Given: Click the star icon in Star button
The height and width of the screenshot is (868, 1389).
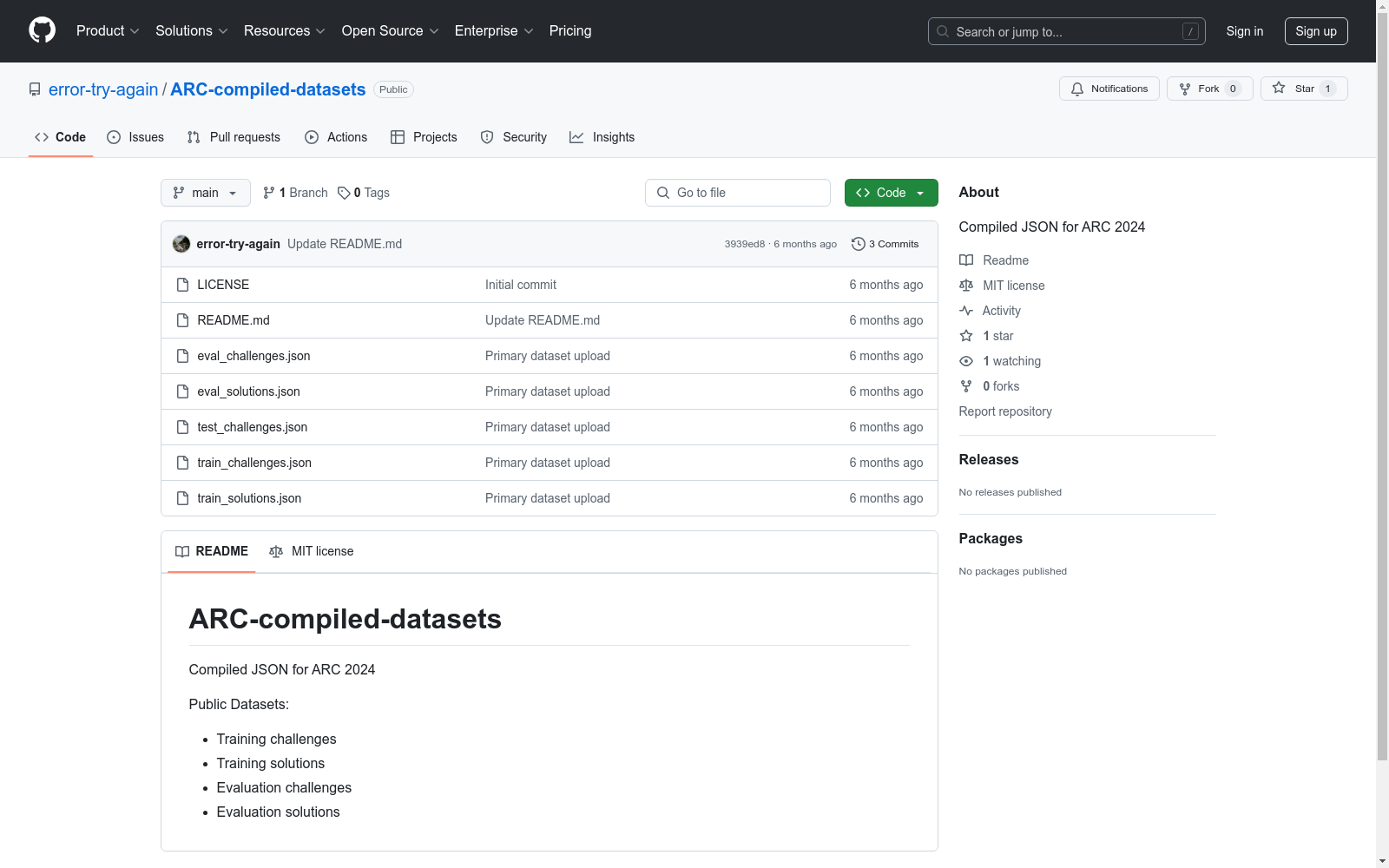Looking at the screenshot, I should pyautogui.click(x=1279, y=88).
